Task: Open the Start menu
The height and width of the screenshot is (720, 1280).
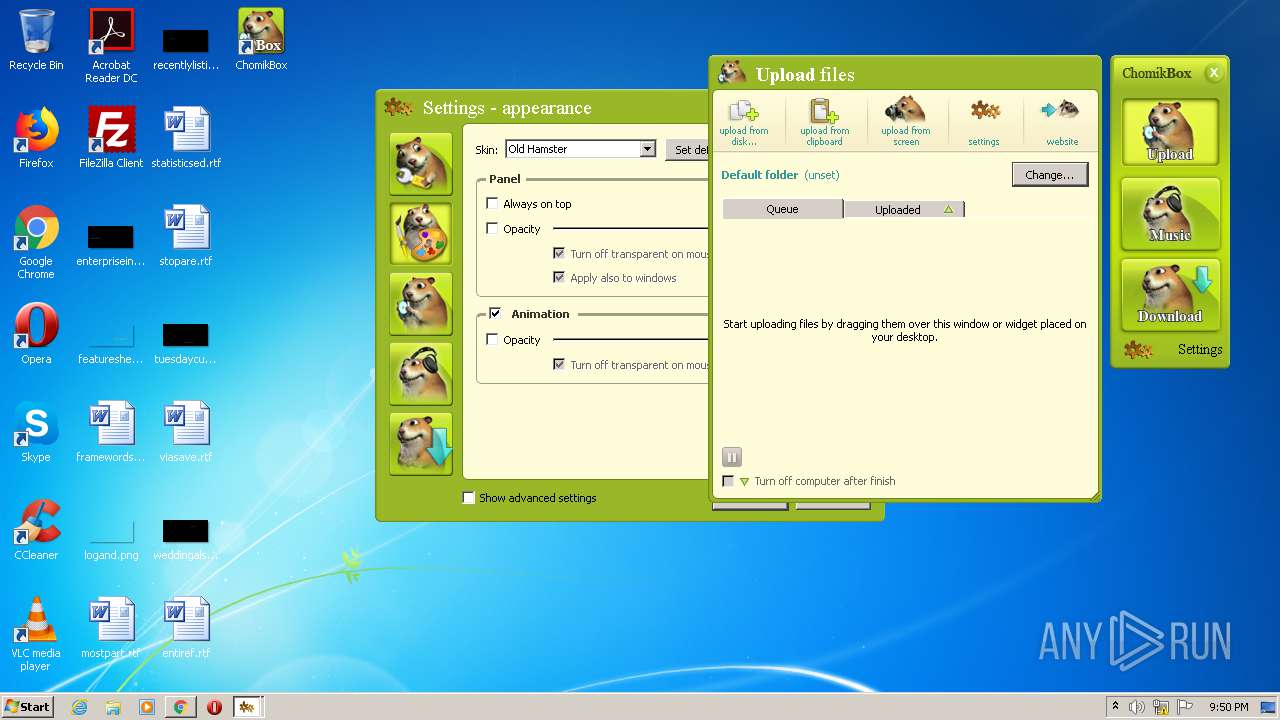Action: point(28,706)
